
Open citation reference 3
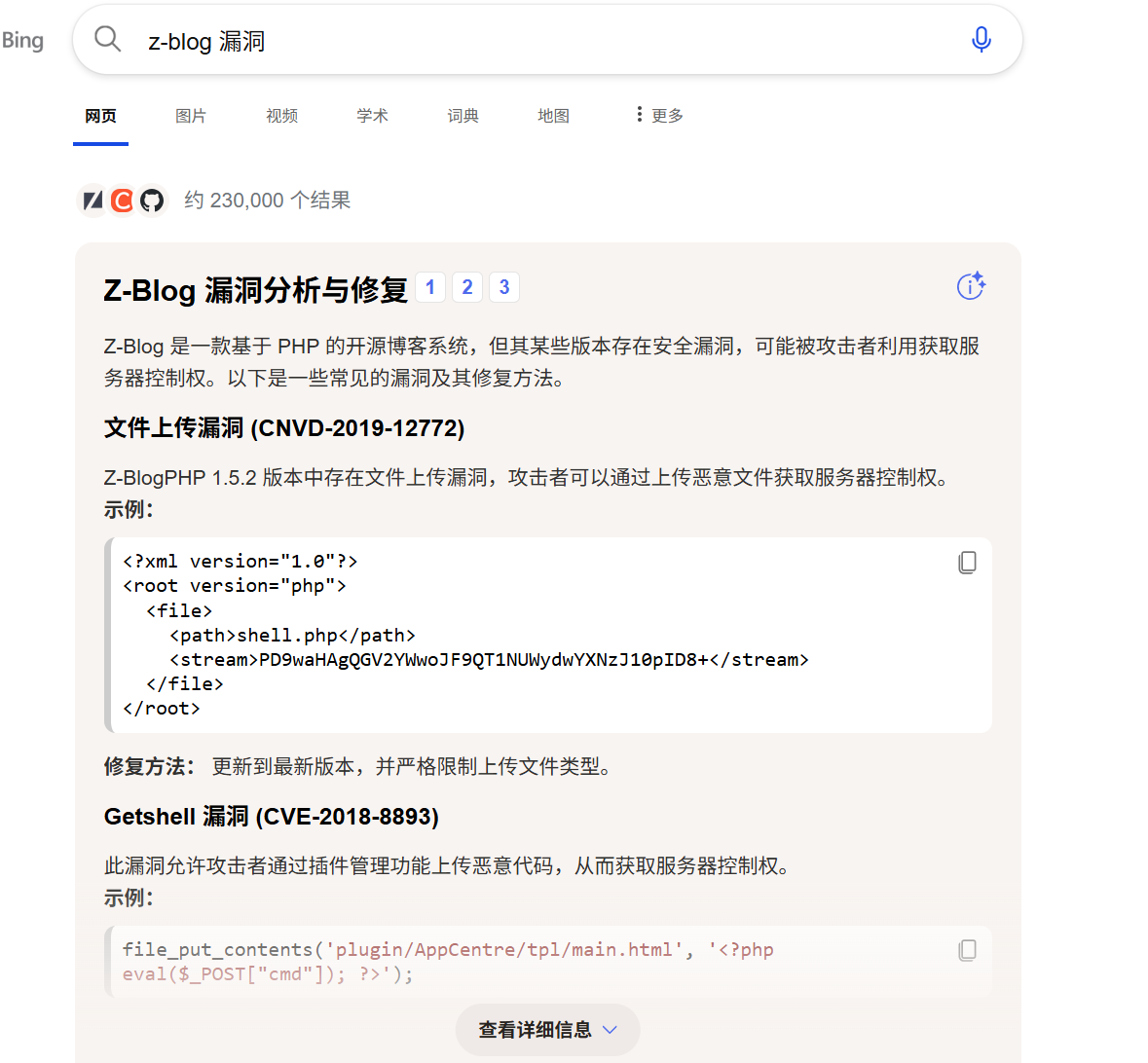(x=504, y=287)
